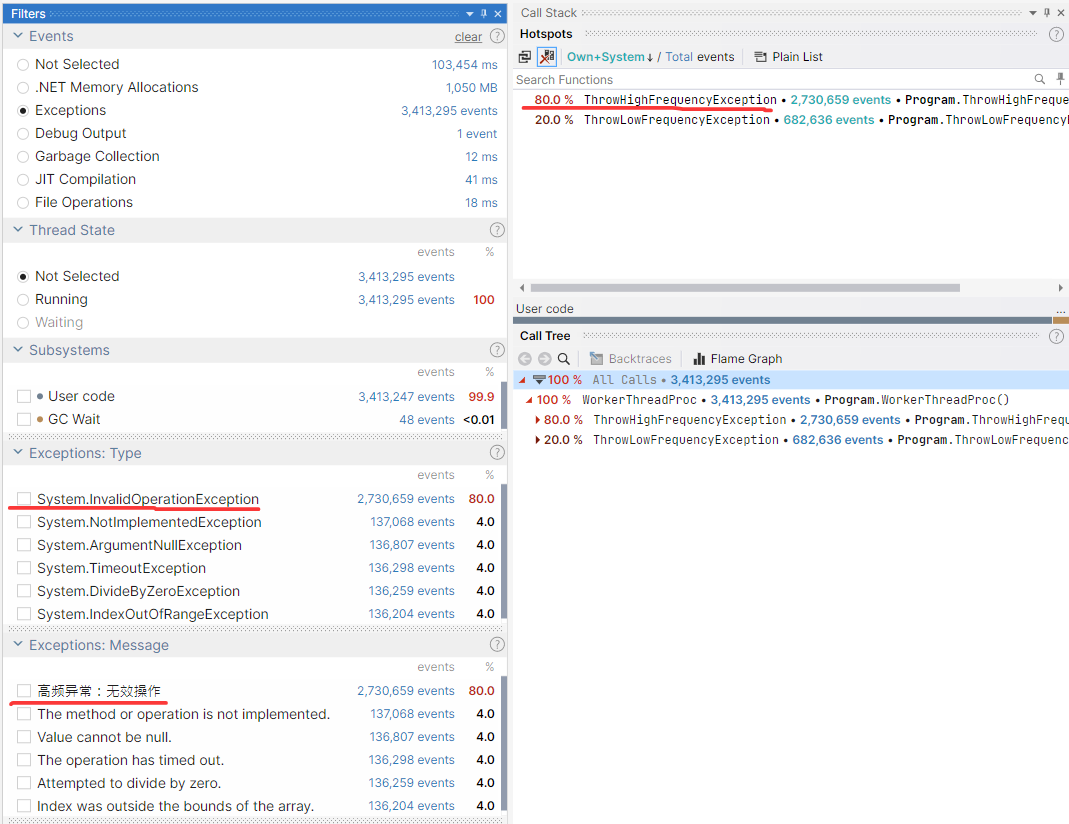1069x824 pixels.
Task: Select the ThrowHighFrequencyException hotspot row
Action: (791, 100)
